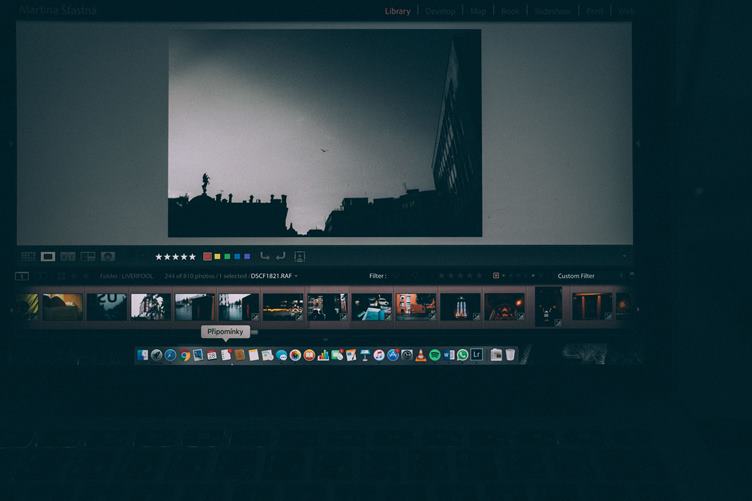
Task: Open the Custom Filter dropdown
Action: click(x=576, y=276)
